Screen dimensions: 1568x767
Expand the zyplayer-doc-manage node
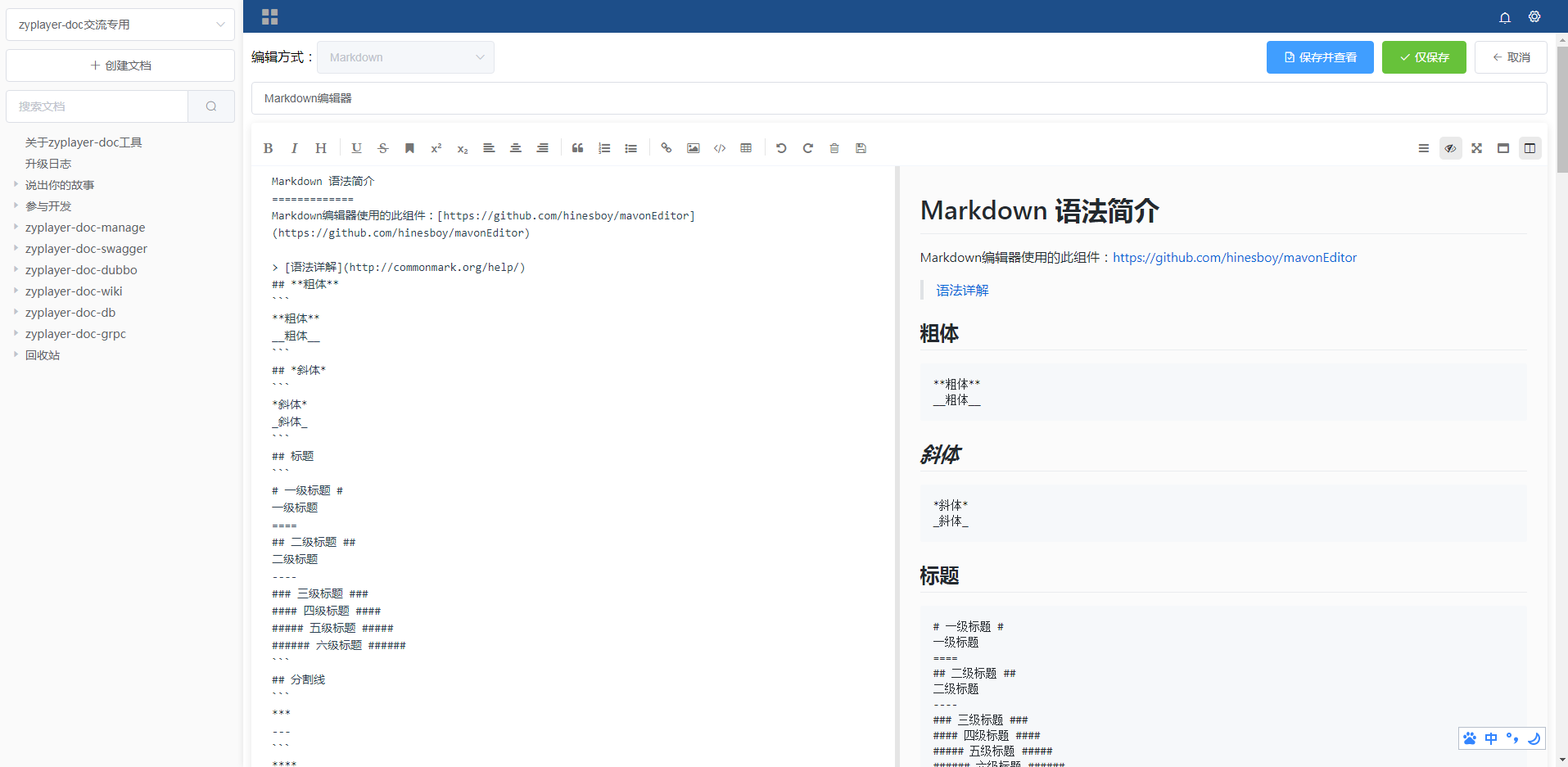16,227
